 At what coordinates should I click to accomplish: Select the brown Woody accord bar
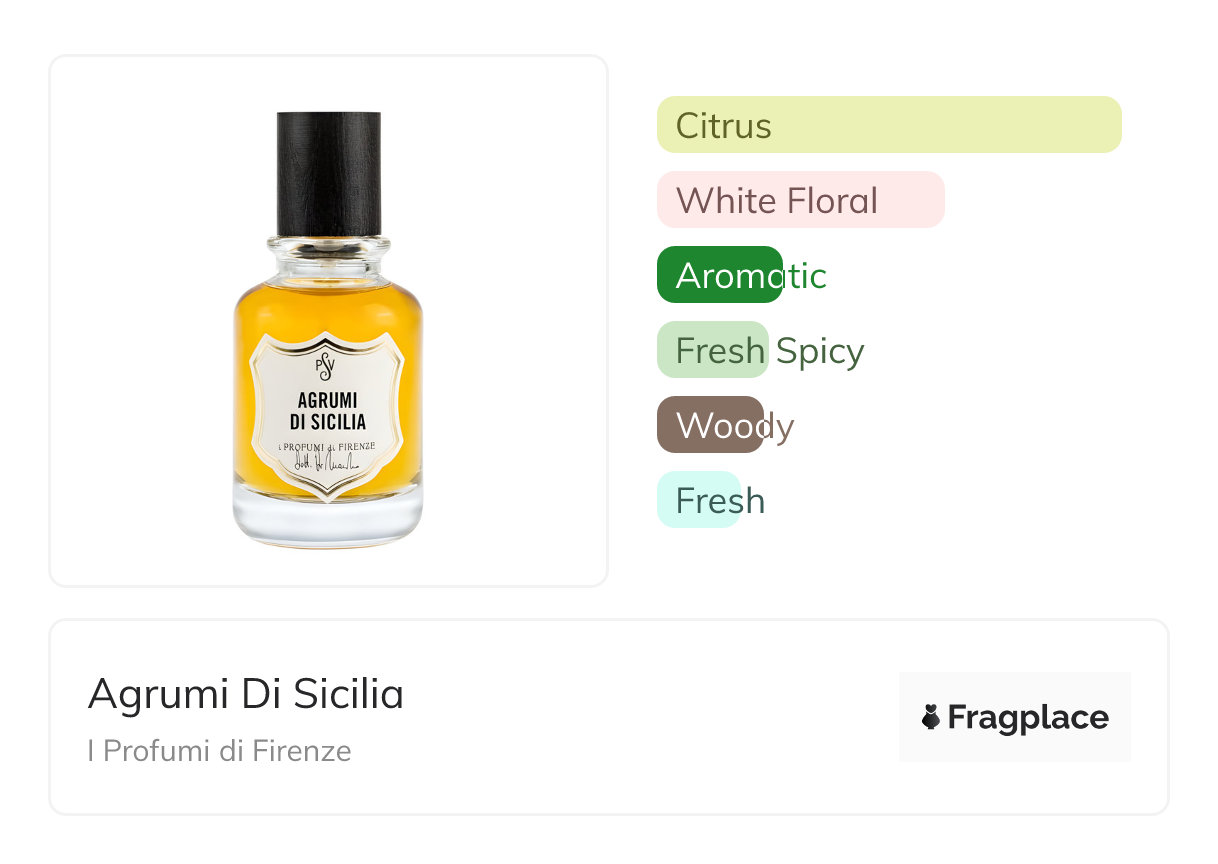click(709, 425)
